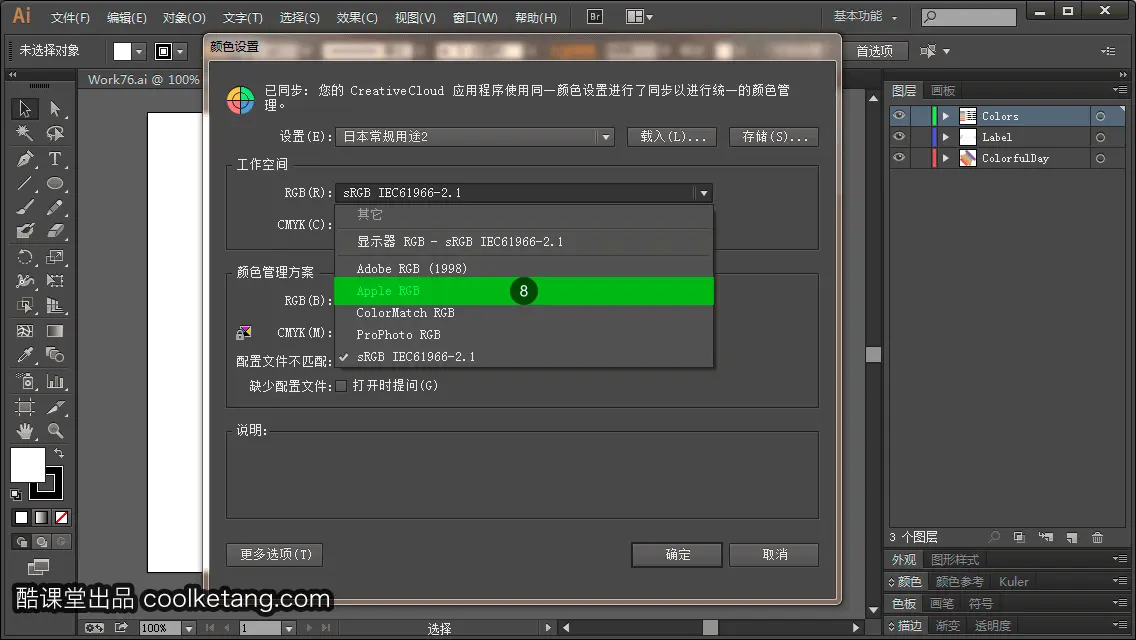Click the 存储(S)... button

(774, 136)
